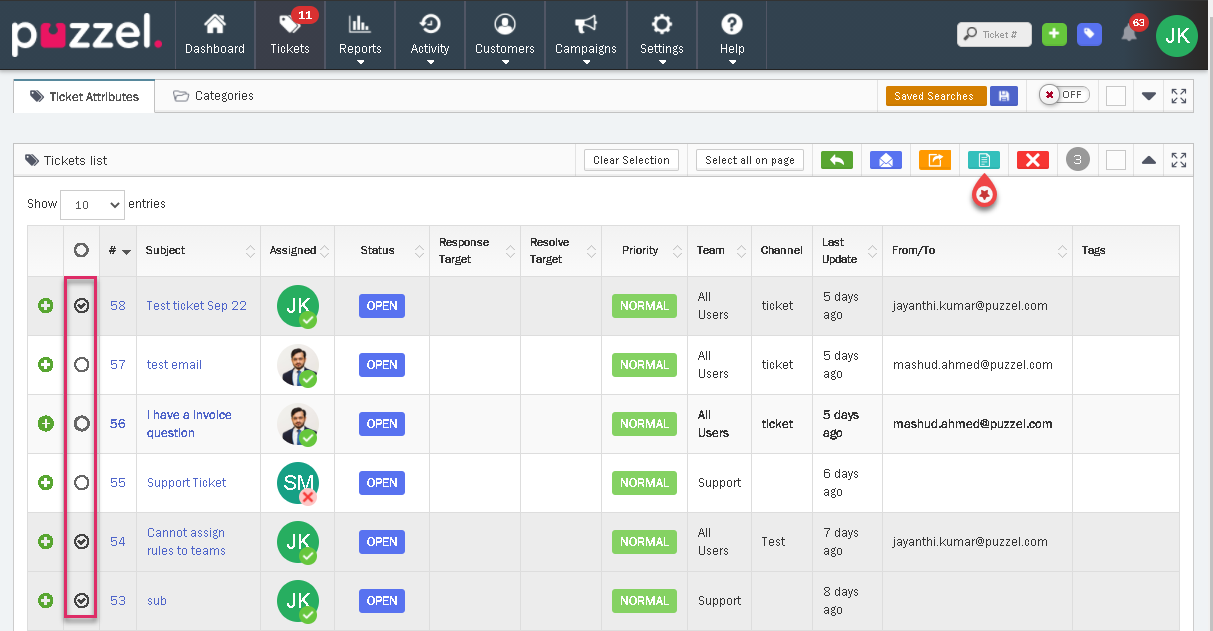Expand row details for ticket 55

coord(45,483)
